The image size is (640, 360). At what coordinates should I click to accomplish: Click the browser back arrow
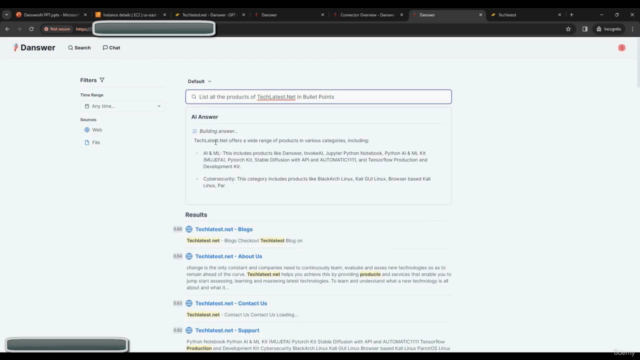(7, 29)
